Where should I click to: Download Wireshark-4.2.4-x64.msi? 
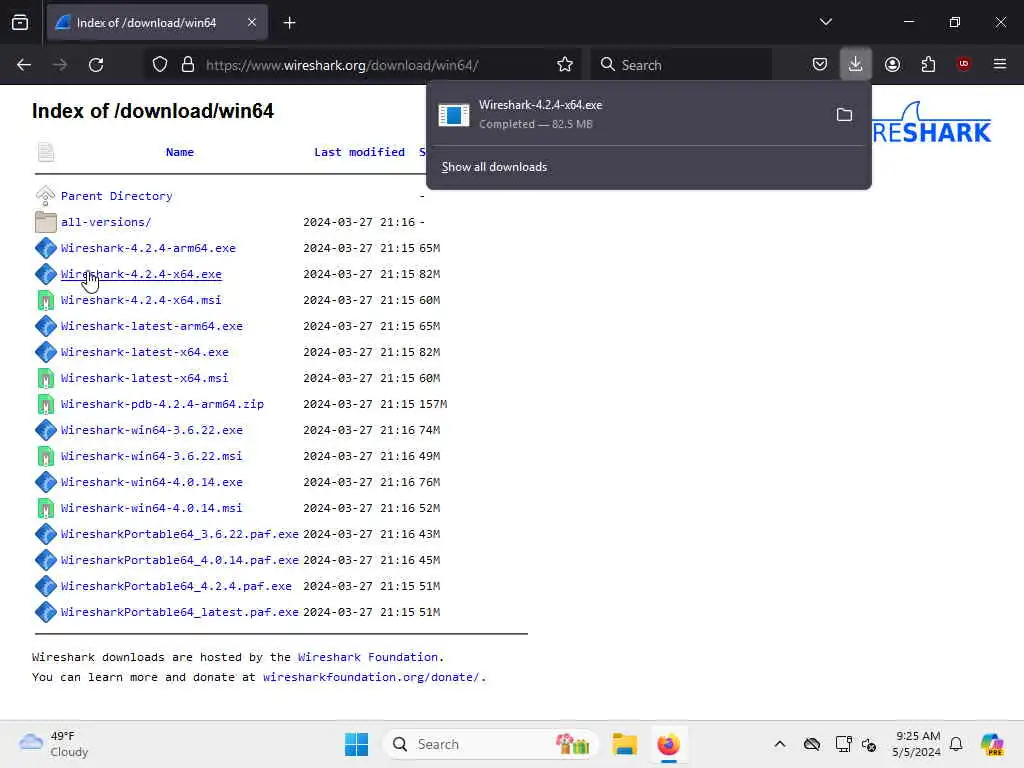(141, 300)
